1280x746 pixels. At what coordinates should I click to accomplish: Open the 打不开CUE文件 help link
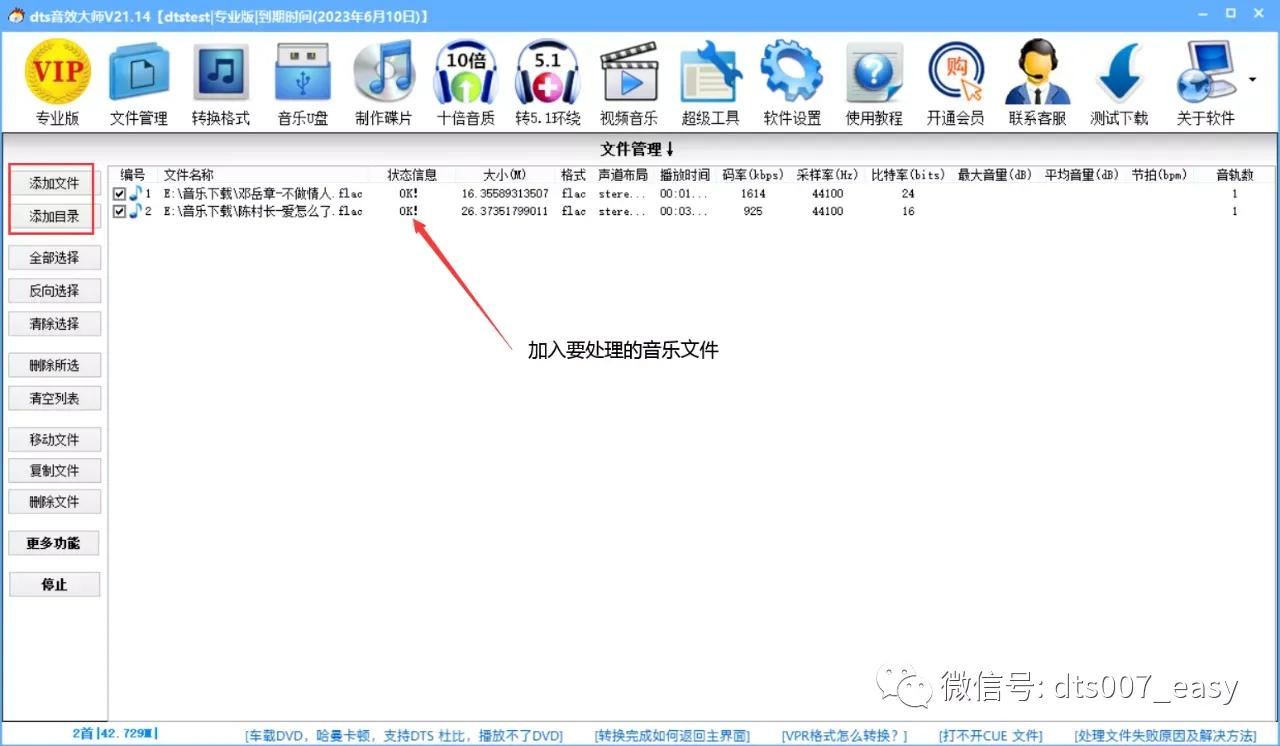pyautogui.click(x=989, y=734)
